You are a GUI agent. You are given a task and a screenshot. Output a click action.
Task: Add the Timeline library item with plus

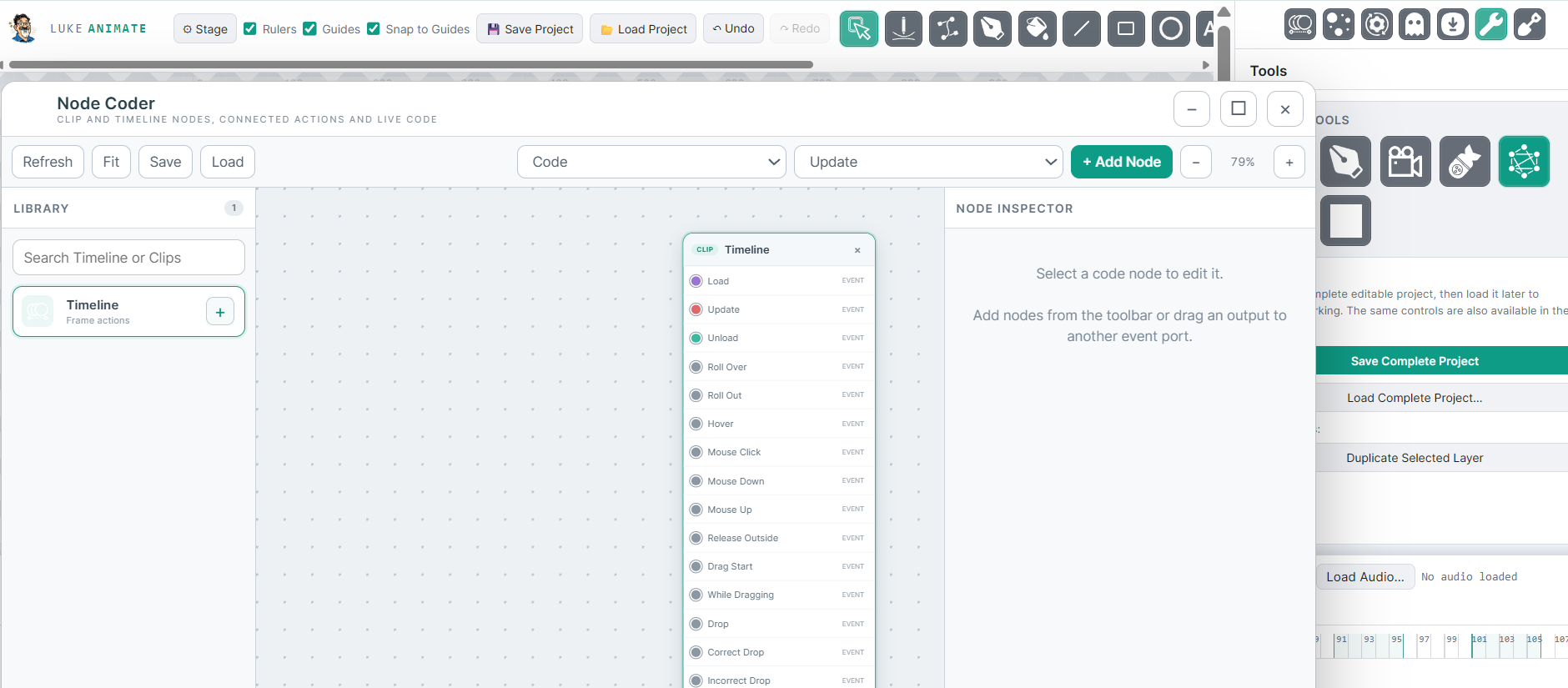[220, 312]
